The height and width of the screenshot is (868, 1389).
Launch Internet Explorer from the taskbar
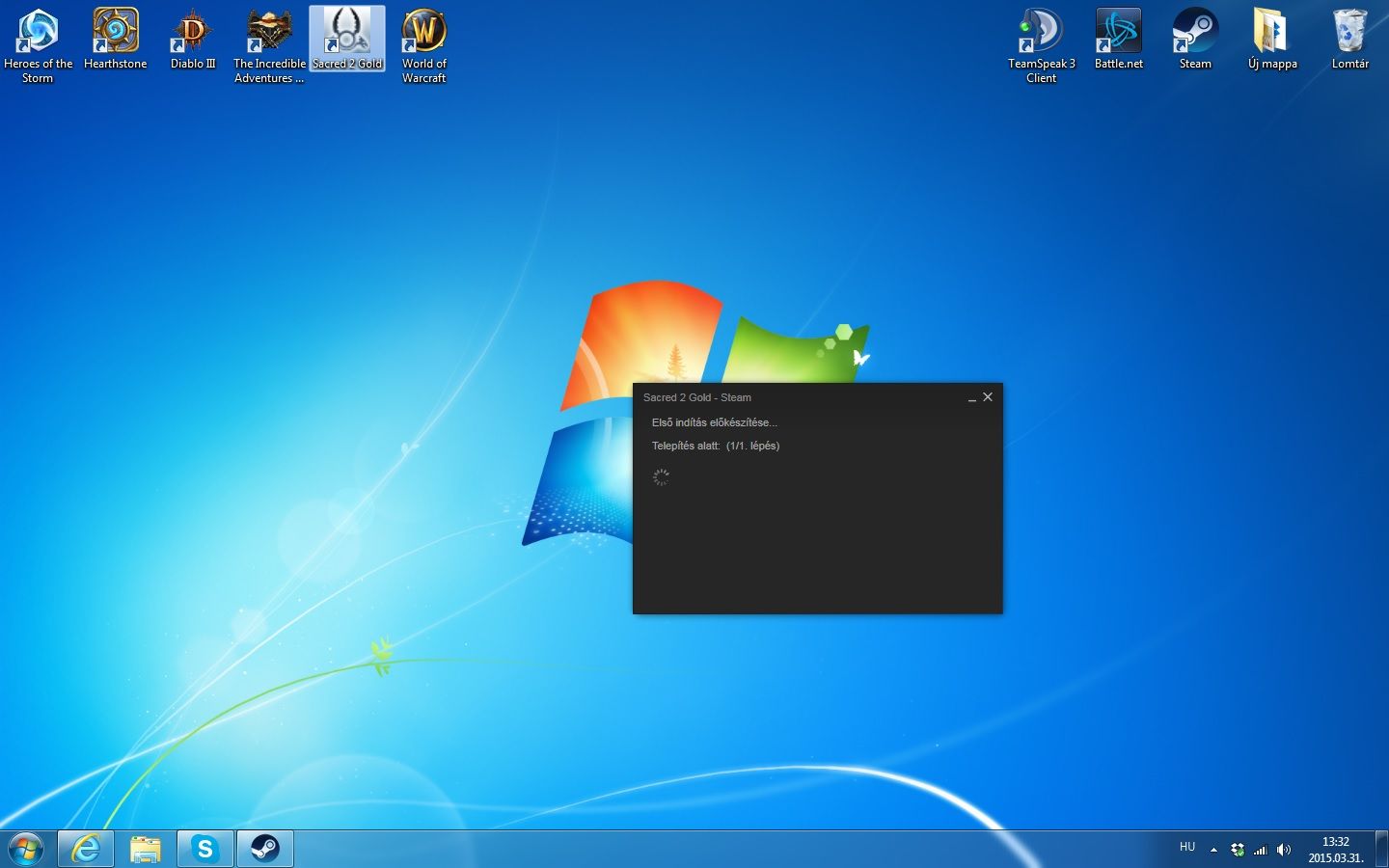(x=86, y=849)
